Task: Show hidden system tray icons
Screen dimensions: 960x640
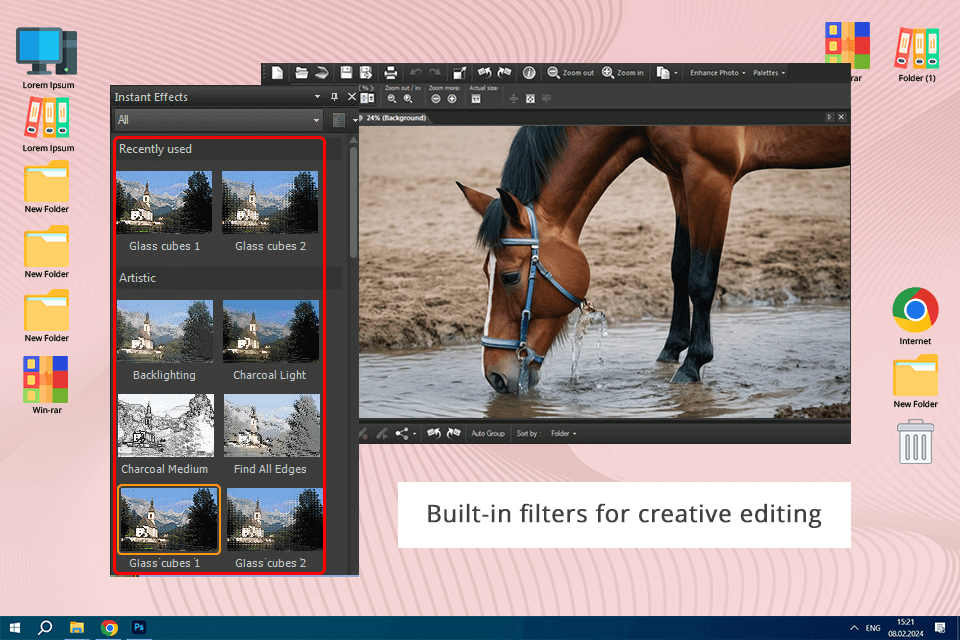Action: point(854,628)
